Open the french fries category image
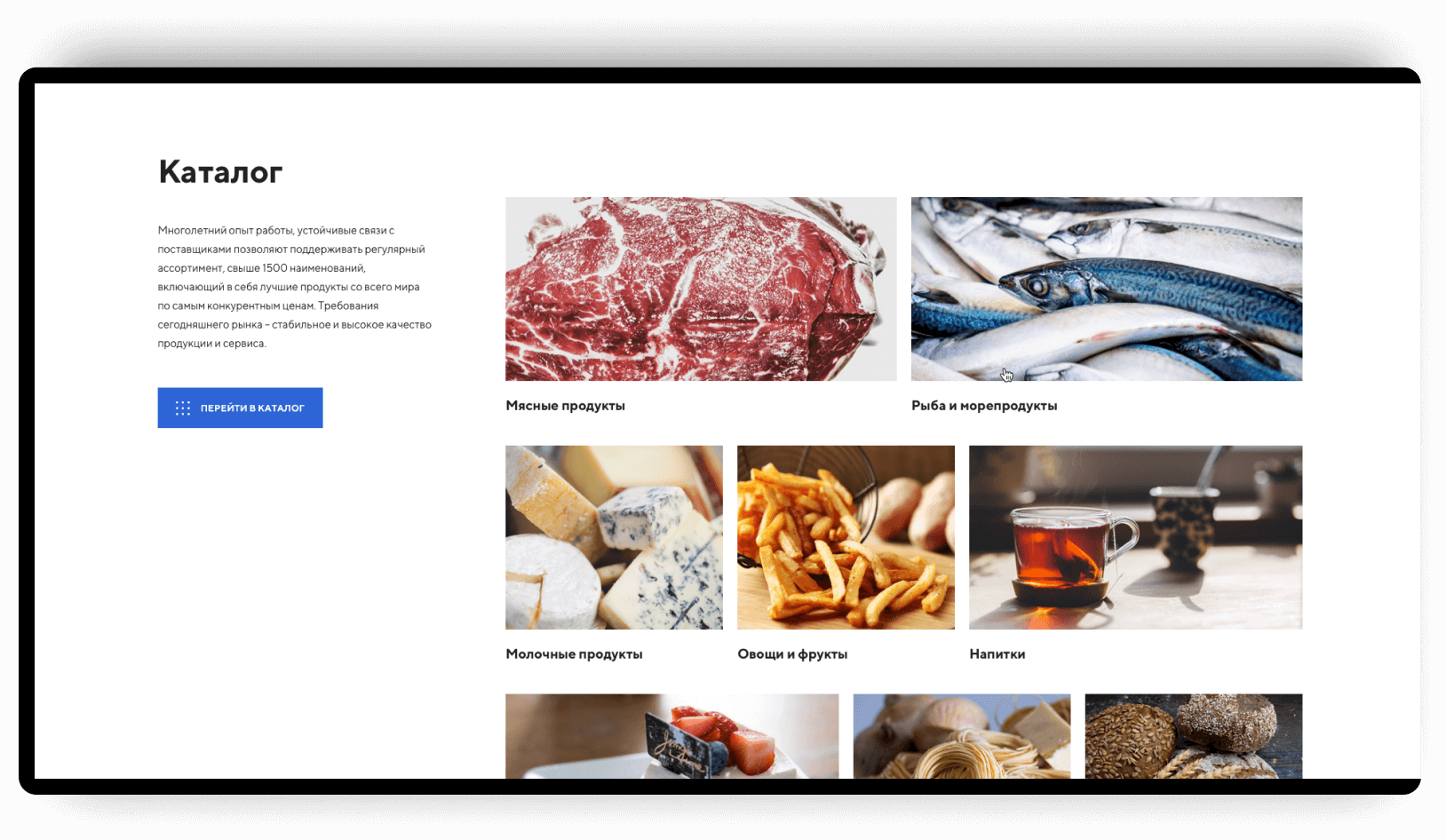Screen dimensions: 1446x840 click(846, 537)
